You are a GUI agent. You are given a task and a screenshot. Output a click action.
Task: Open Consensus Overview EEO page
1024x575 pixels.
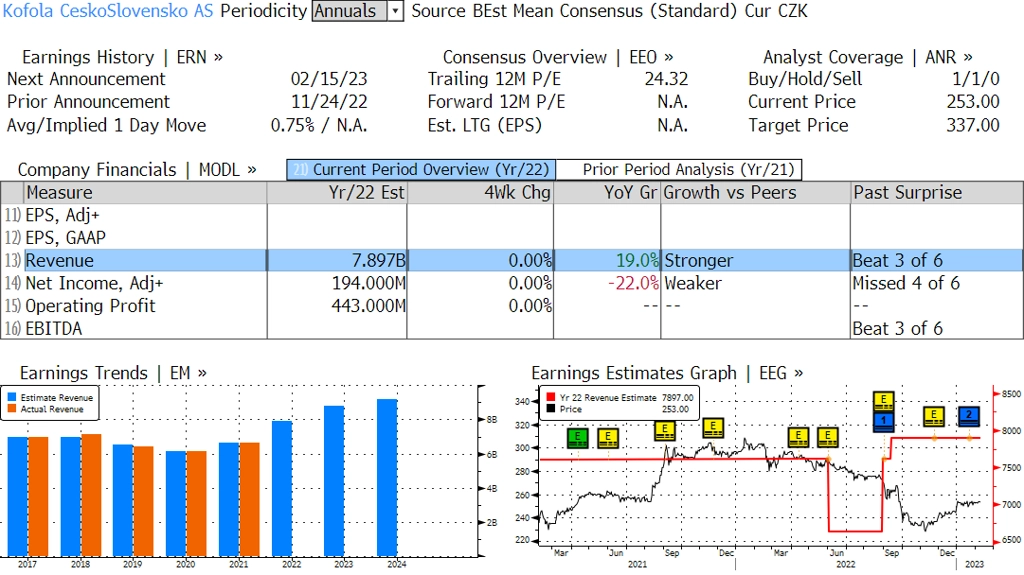558,58
